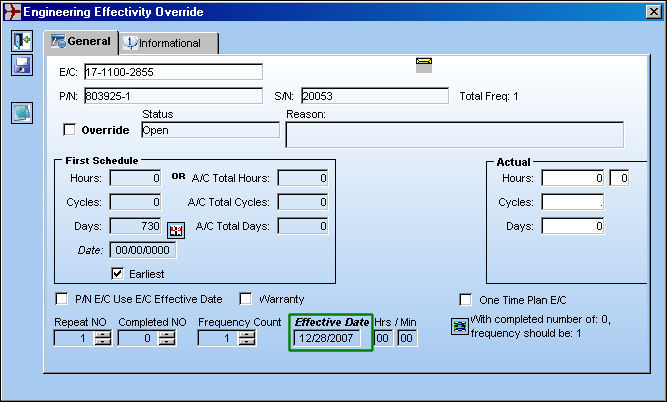Screen dimensions: 667x402
Task: Decrease Completed NO with down arrow
Action: [166, 342]
